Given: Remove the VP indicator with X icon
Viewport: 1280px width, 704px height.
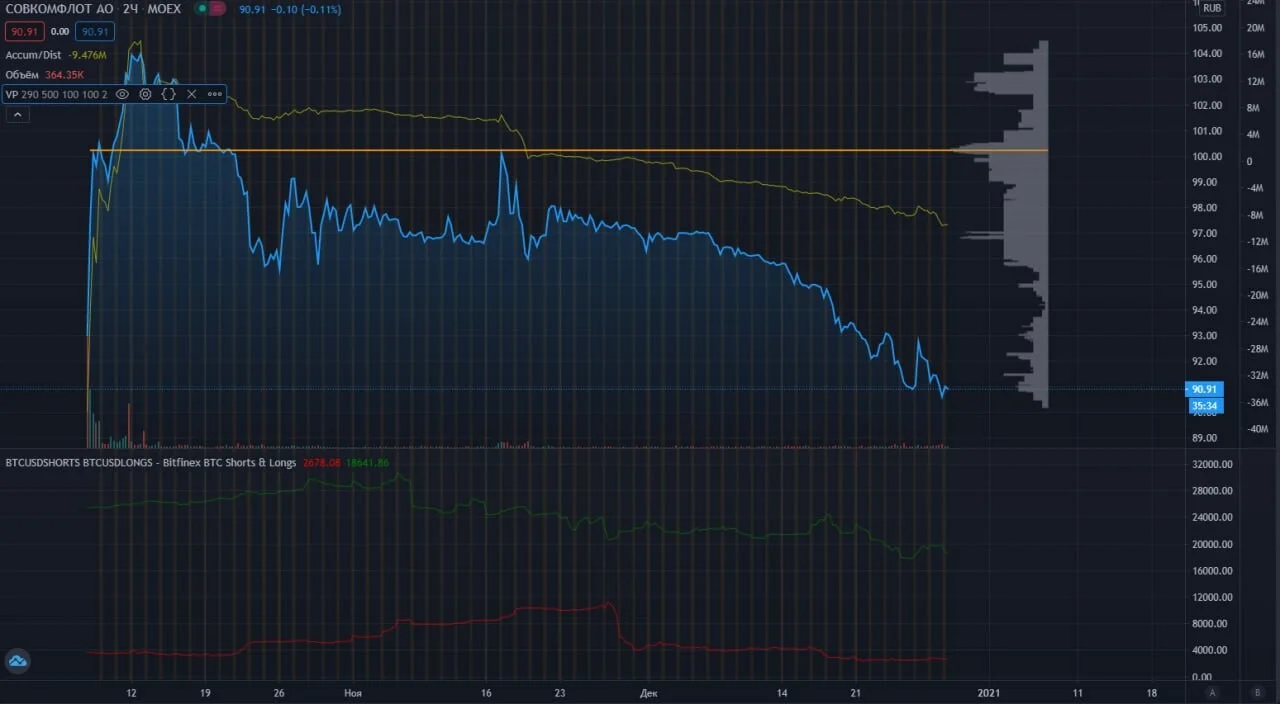Looking at the screenshot, I should pos(192,94).
